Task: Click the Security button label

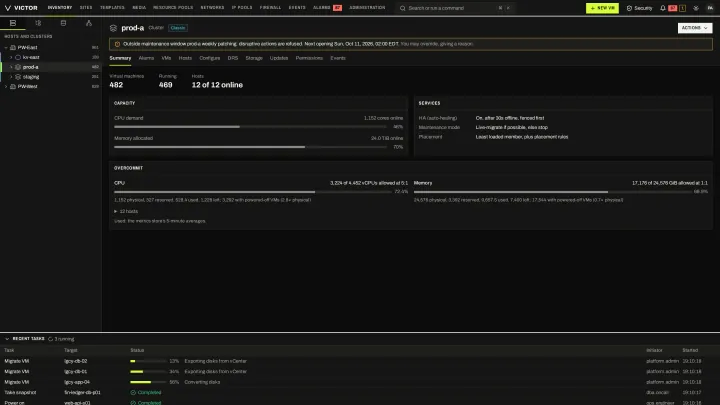Action: 643,8
